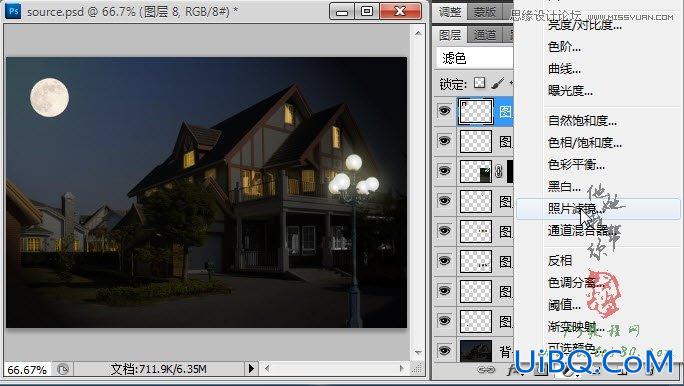The height and width of the screenshot is (386, 684).
Task: Click the link layers chain icon
Action: point(486,370)
